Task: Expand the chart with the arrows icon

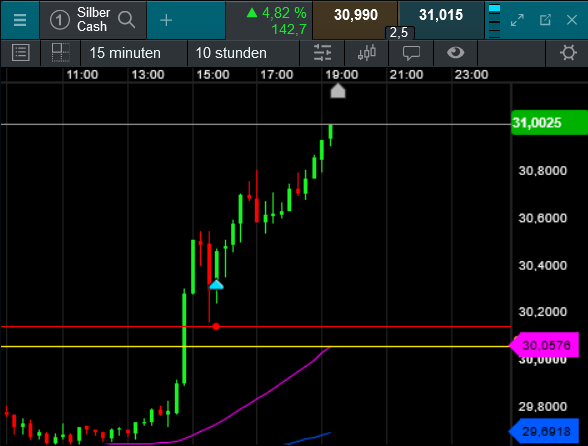Action: (517, 20)
